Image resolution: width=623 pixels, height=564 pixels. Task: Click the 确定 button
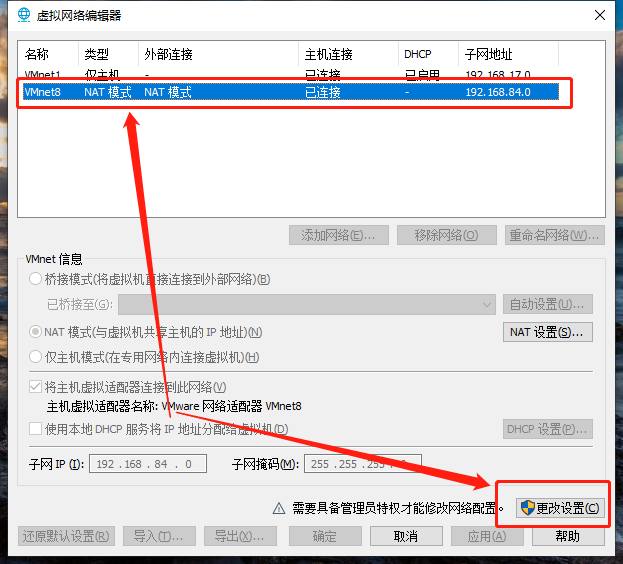tap(325, 536)
